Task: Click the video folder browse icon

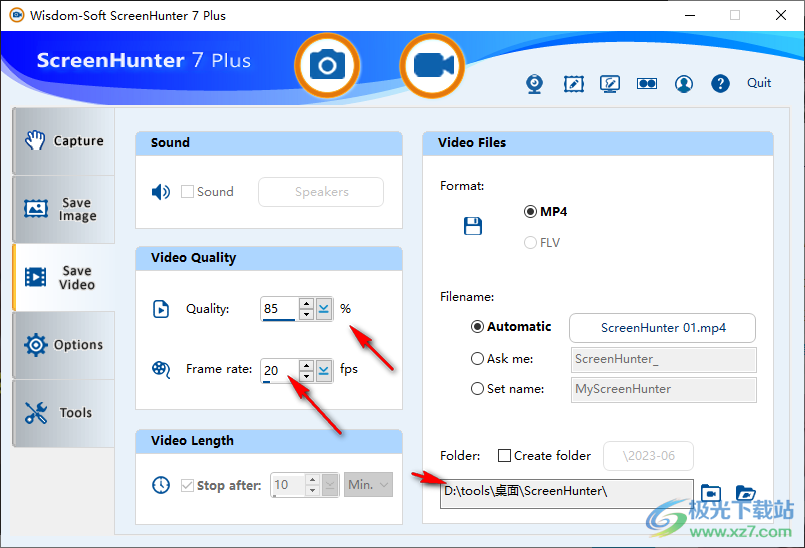Action: tap(711, 493)
